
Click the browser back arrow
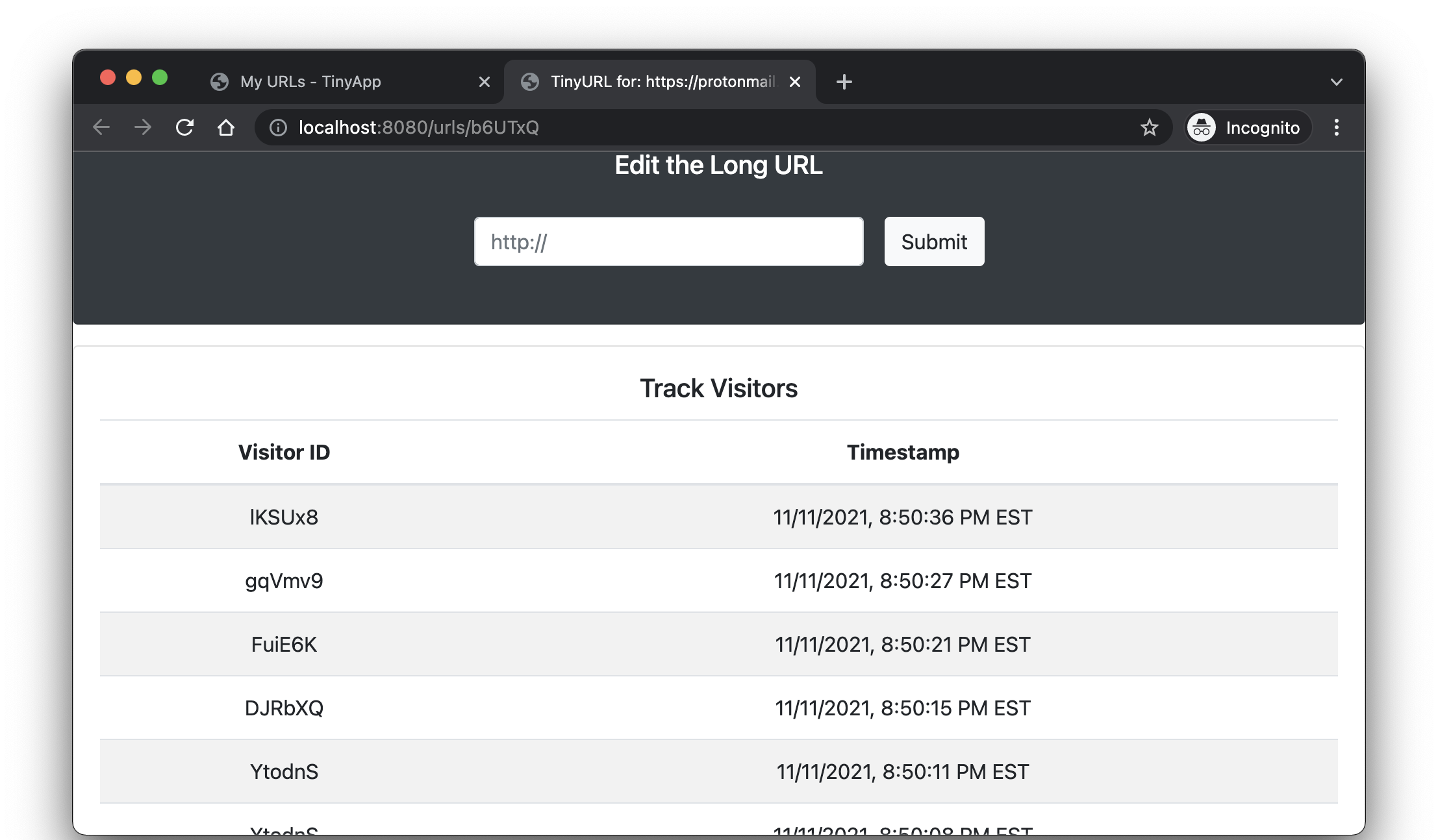coord(101,127)
